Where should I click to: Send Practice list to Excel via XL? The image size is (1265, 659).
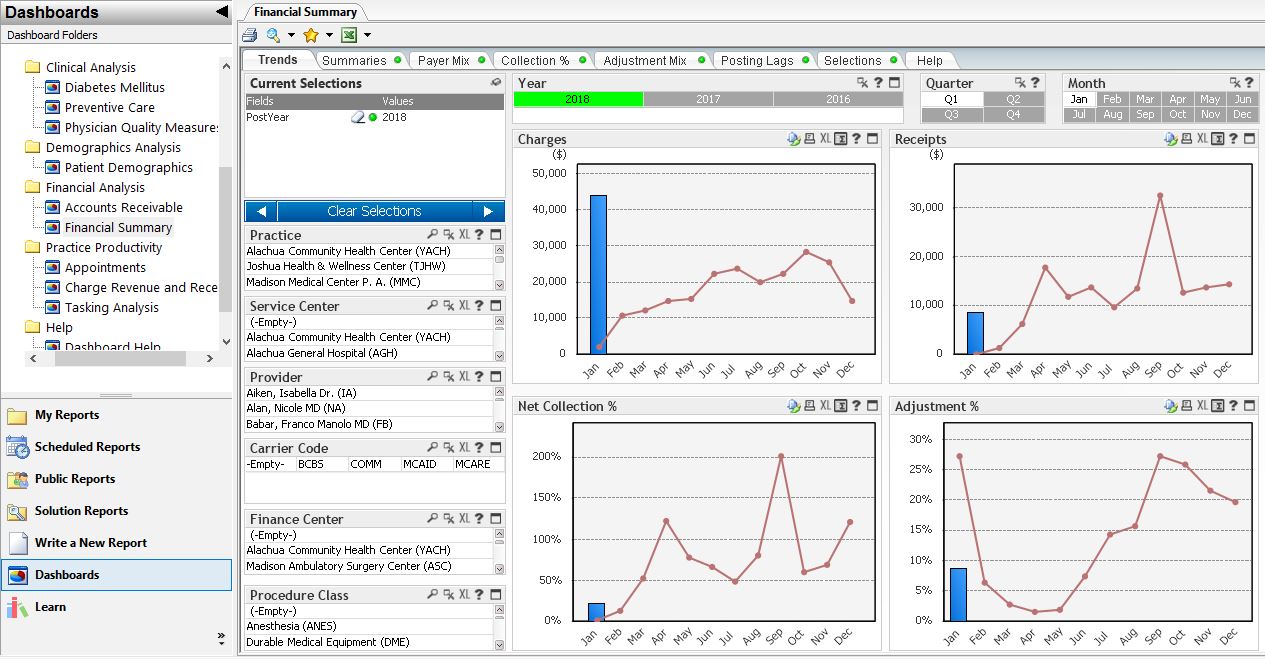point(464,235)
